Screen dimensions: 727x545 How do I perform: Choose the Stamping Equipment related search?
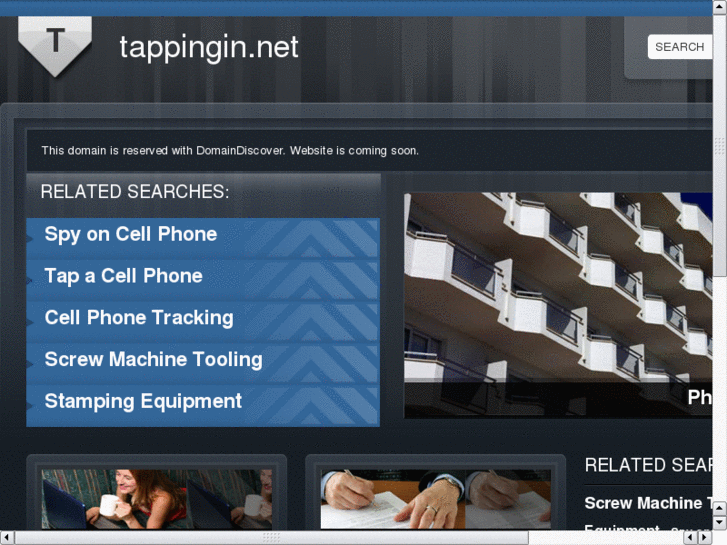(143, 401)
